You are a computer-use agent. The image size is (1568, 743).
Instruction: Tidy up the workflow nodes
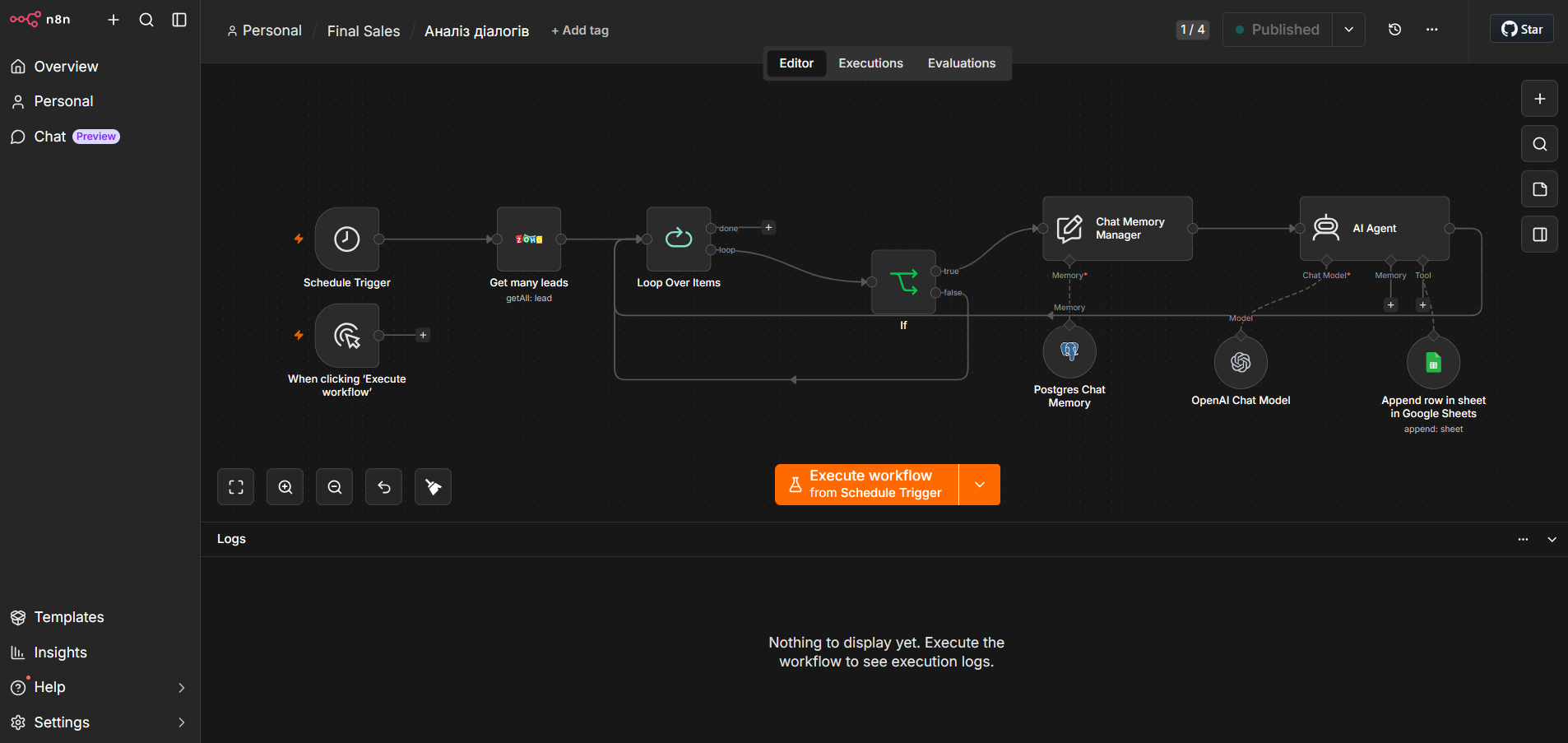[x=434, y=487]
